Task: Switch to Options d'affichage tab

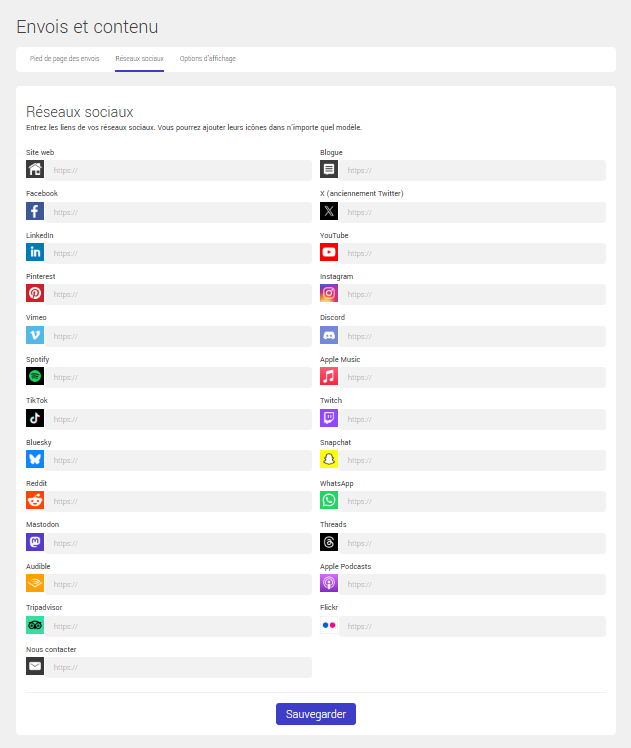Action: pyautogui.click(x=207, y=59)
